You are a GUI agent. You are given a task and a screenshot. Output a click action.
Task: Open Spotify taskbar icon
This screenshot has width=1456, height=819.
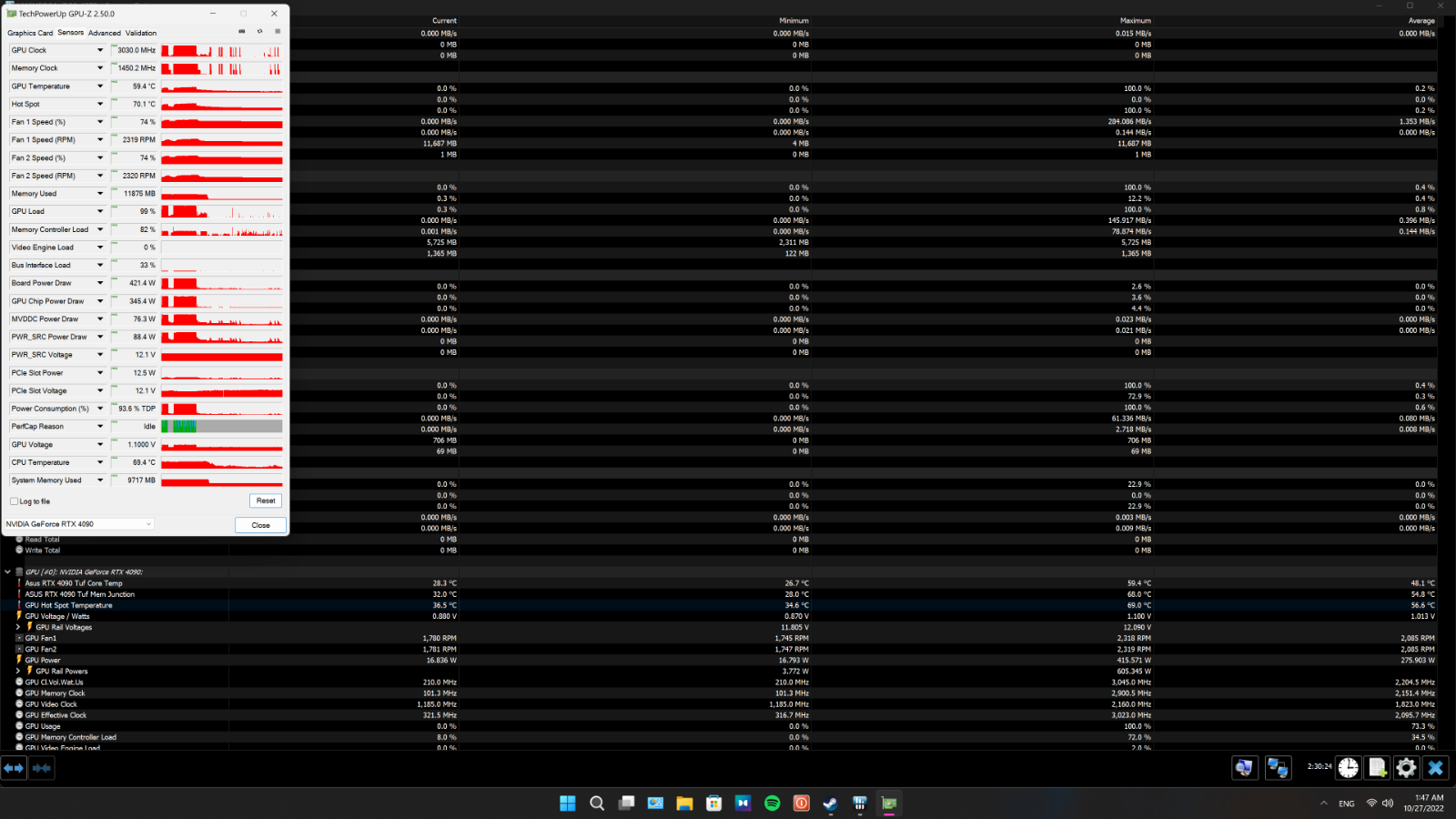click(x=772, y=803)
